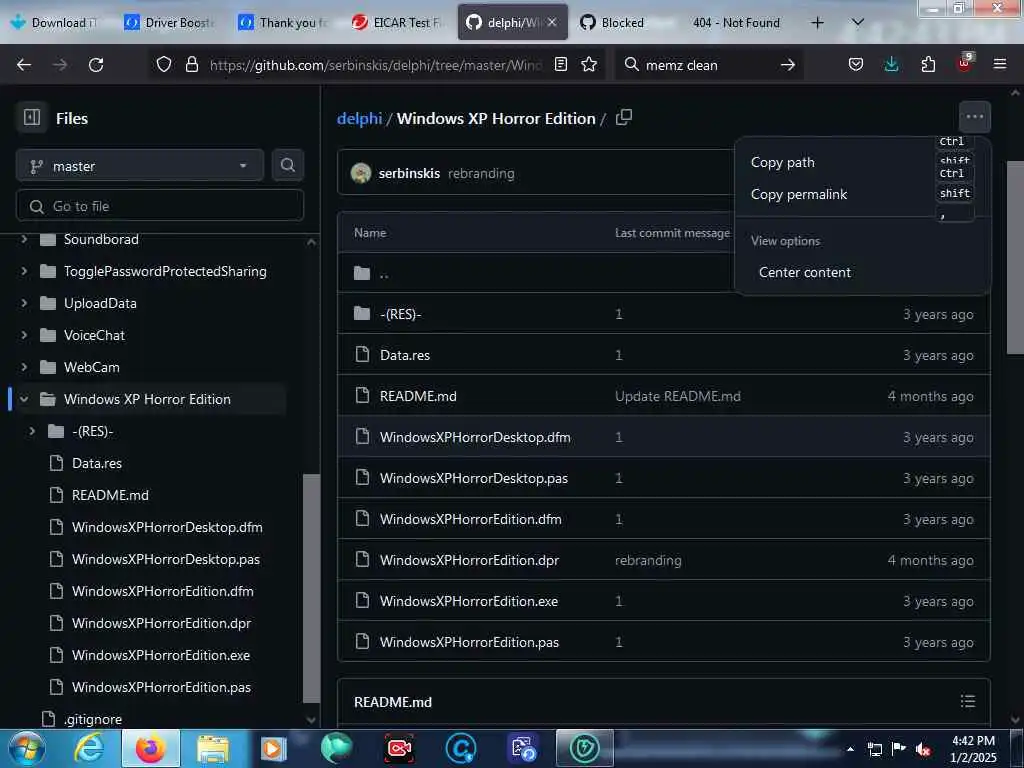Open Windows Explorer folder on the taskbar
This screenshot has width=1024, height=768.
pyautogui.click(x=213, y=748)
